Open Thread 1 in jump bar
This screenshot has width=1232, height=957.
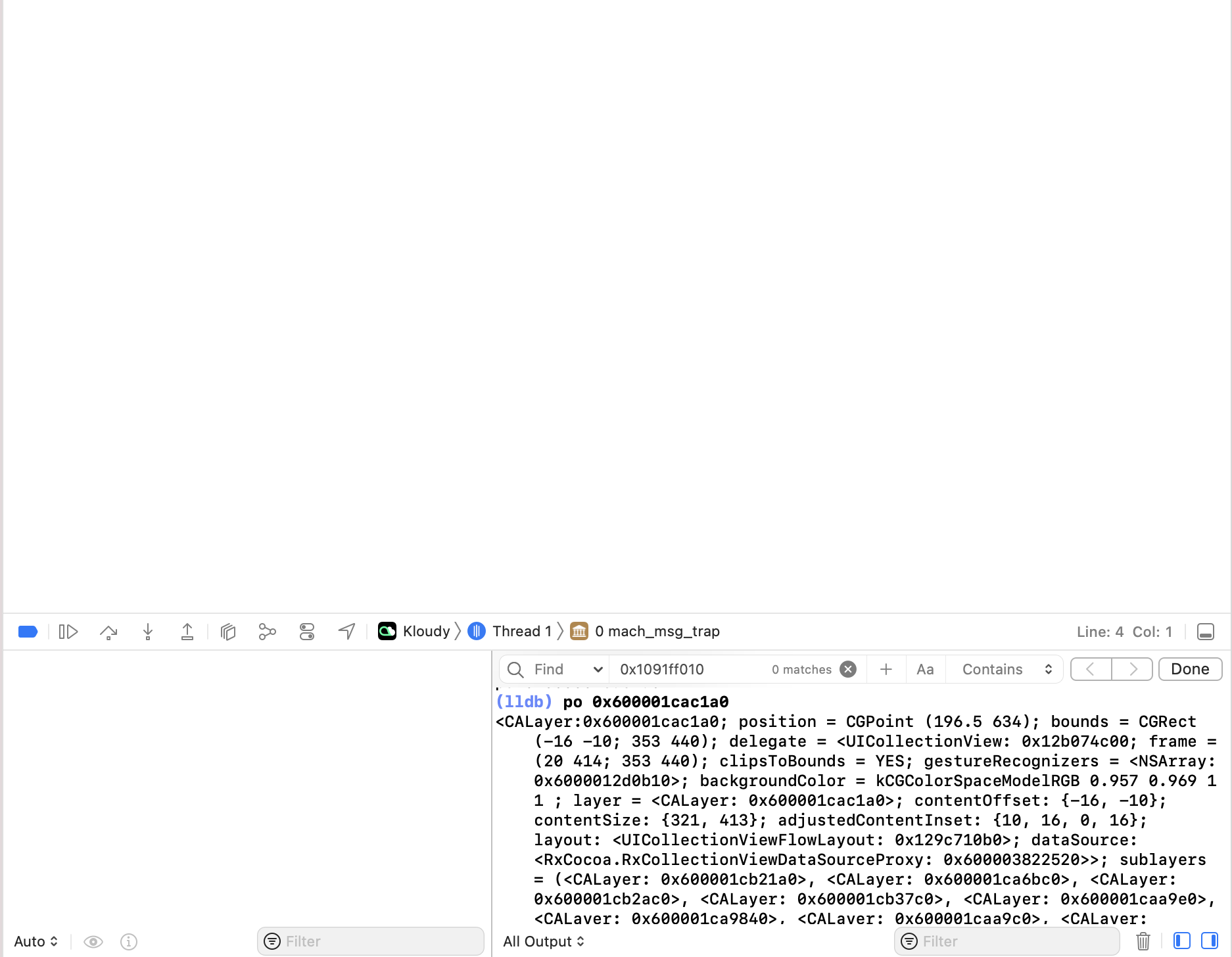point(510,632)
